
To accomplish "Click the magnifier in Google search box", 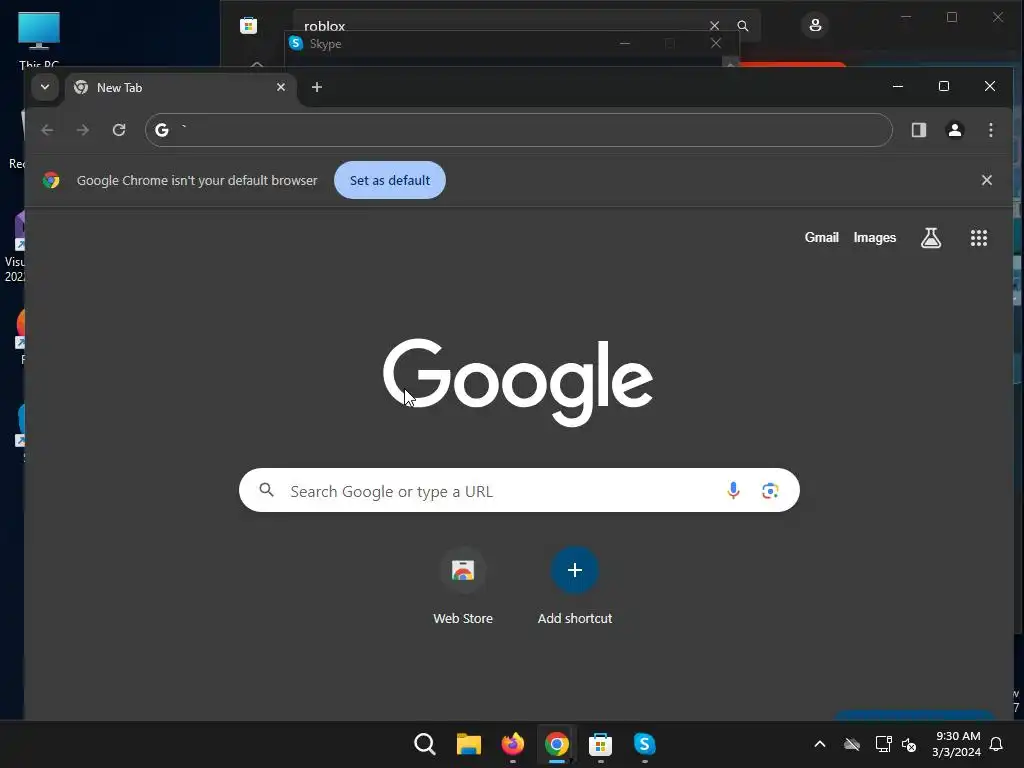I will tap(266, 490).
